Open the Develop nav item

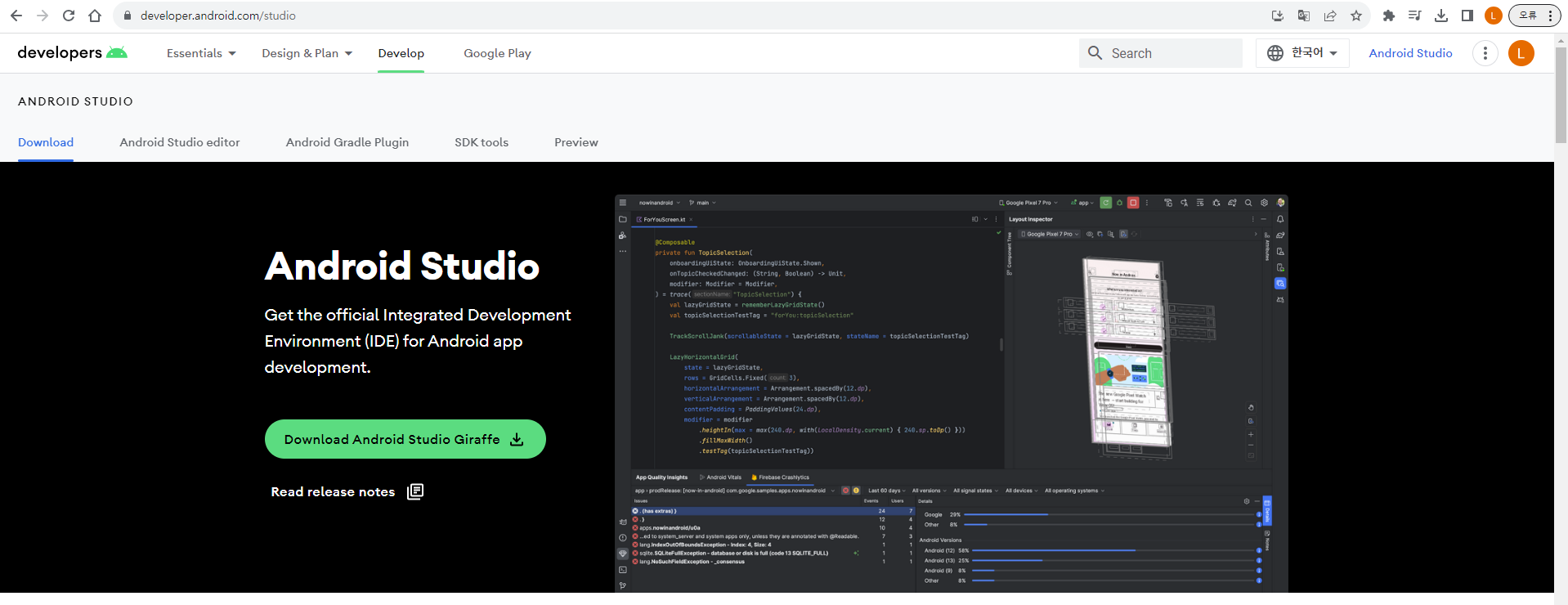pyautogui.click(x=401, y=53)
